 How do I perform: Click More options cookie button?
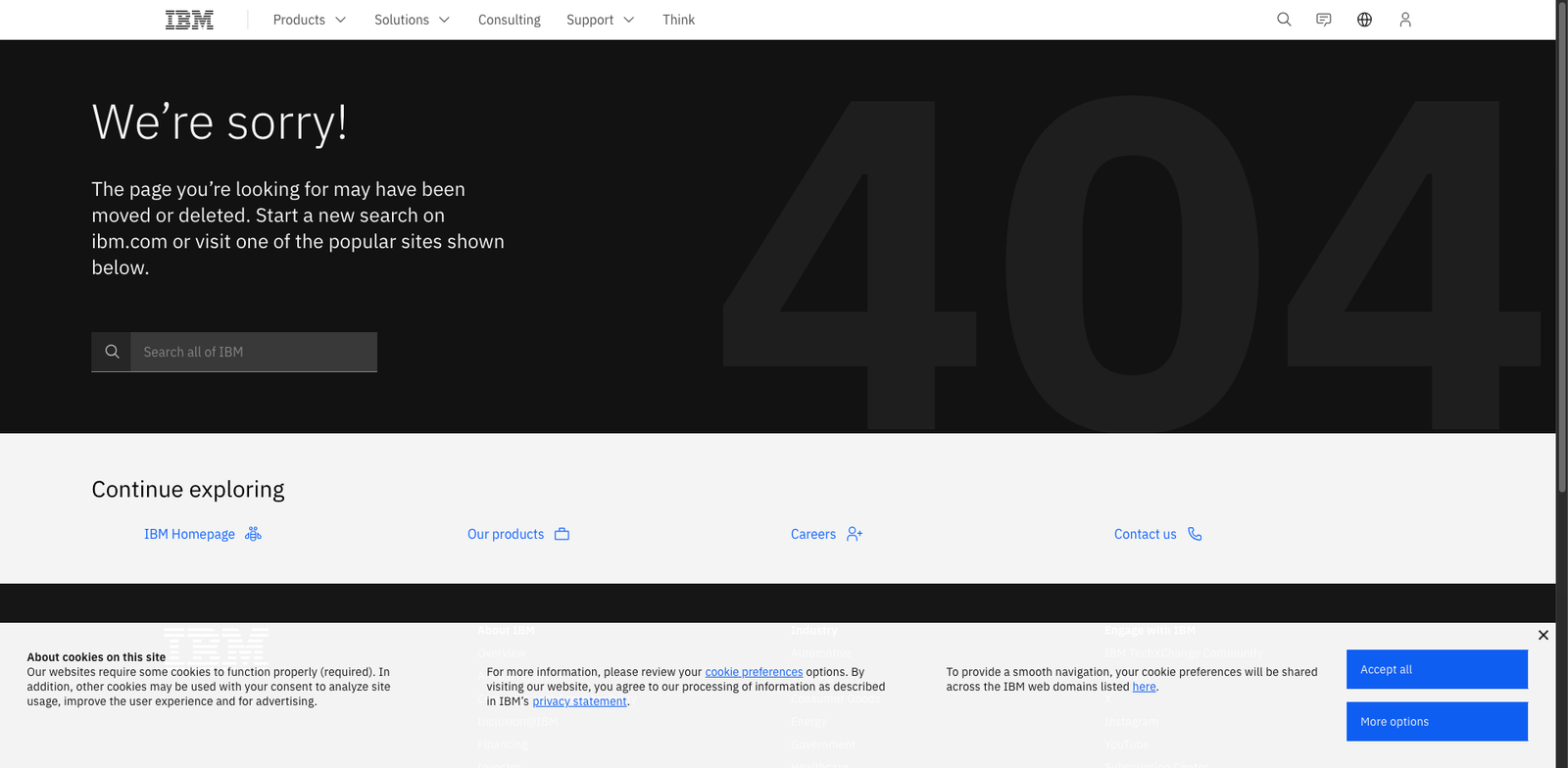point(1437,722)
